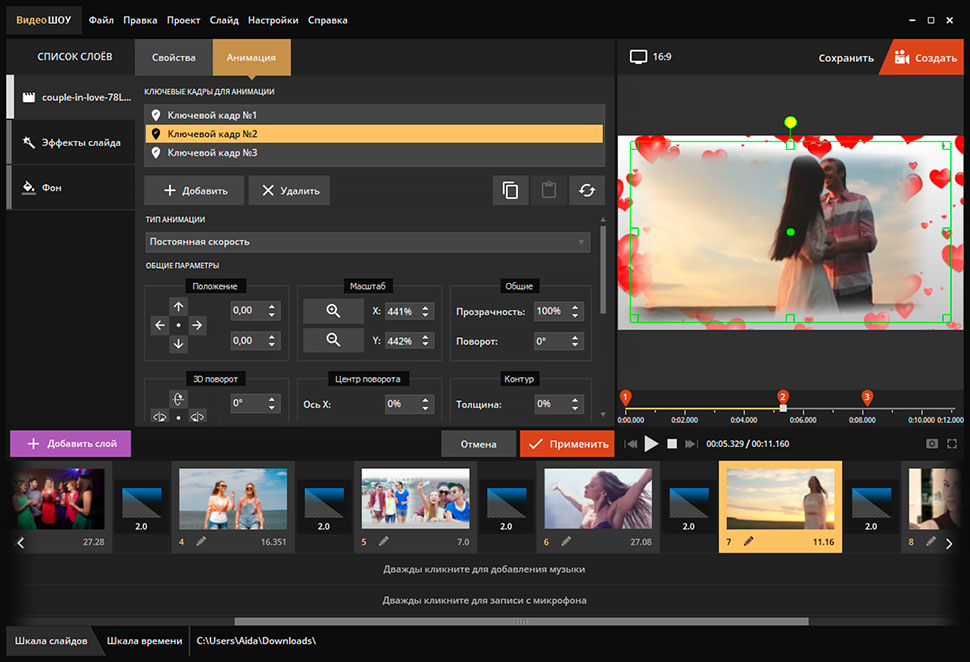The height and width of the screenshot is (662, 970).
Task: Select the Эффекты слайда layer
Action: point(71,142)
